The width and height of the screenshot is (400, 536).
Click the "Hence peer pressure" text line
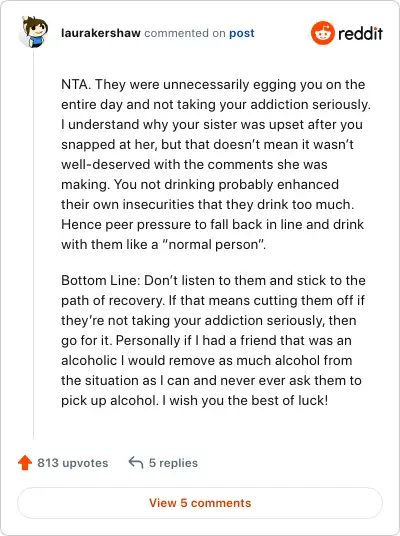(x=212, y=225)
